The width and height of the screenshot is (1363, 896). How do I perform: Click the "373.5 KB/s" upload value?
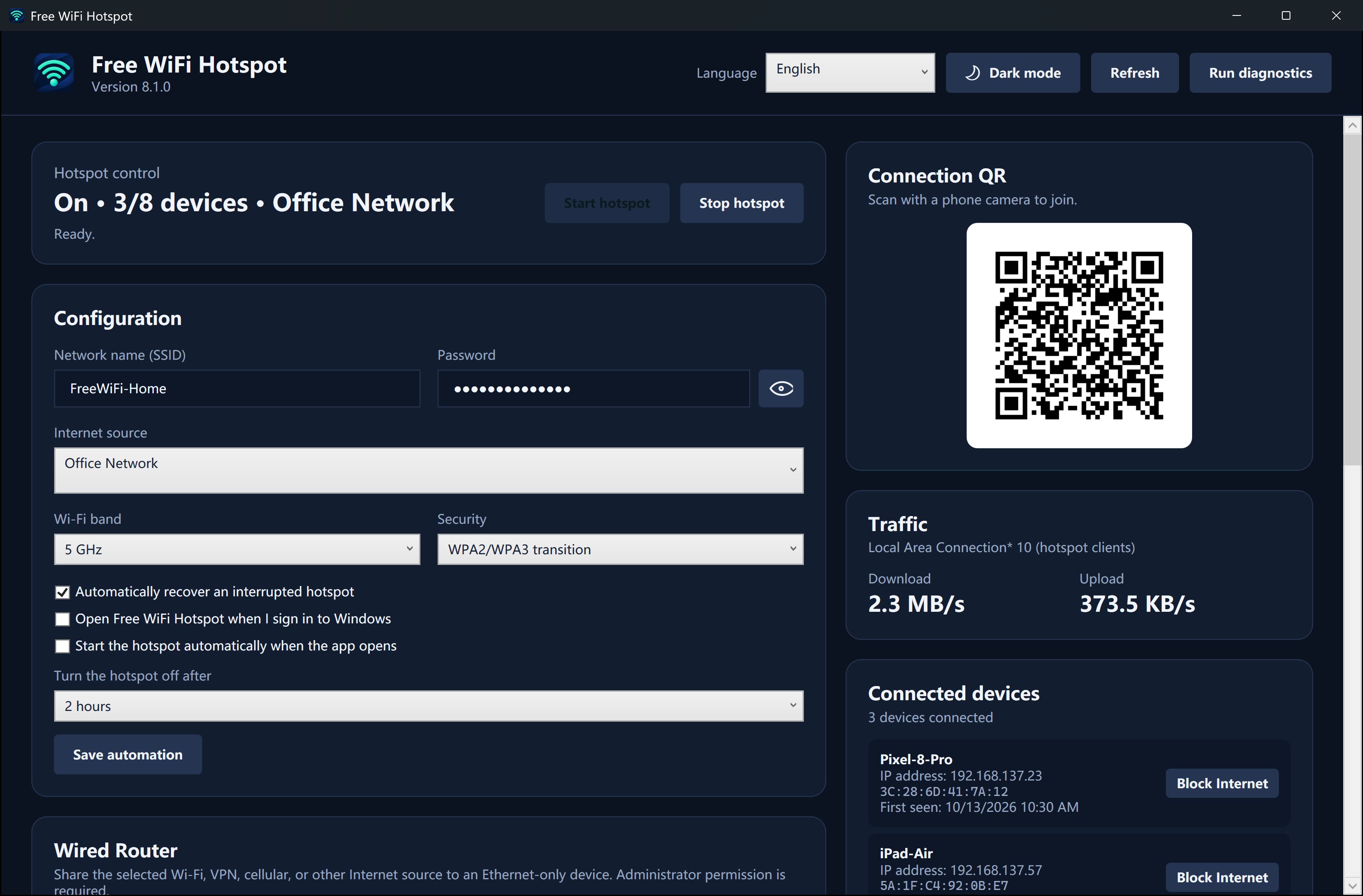1137,604
